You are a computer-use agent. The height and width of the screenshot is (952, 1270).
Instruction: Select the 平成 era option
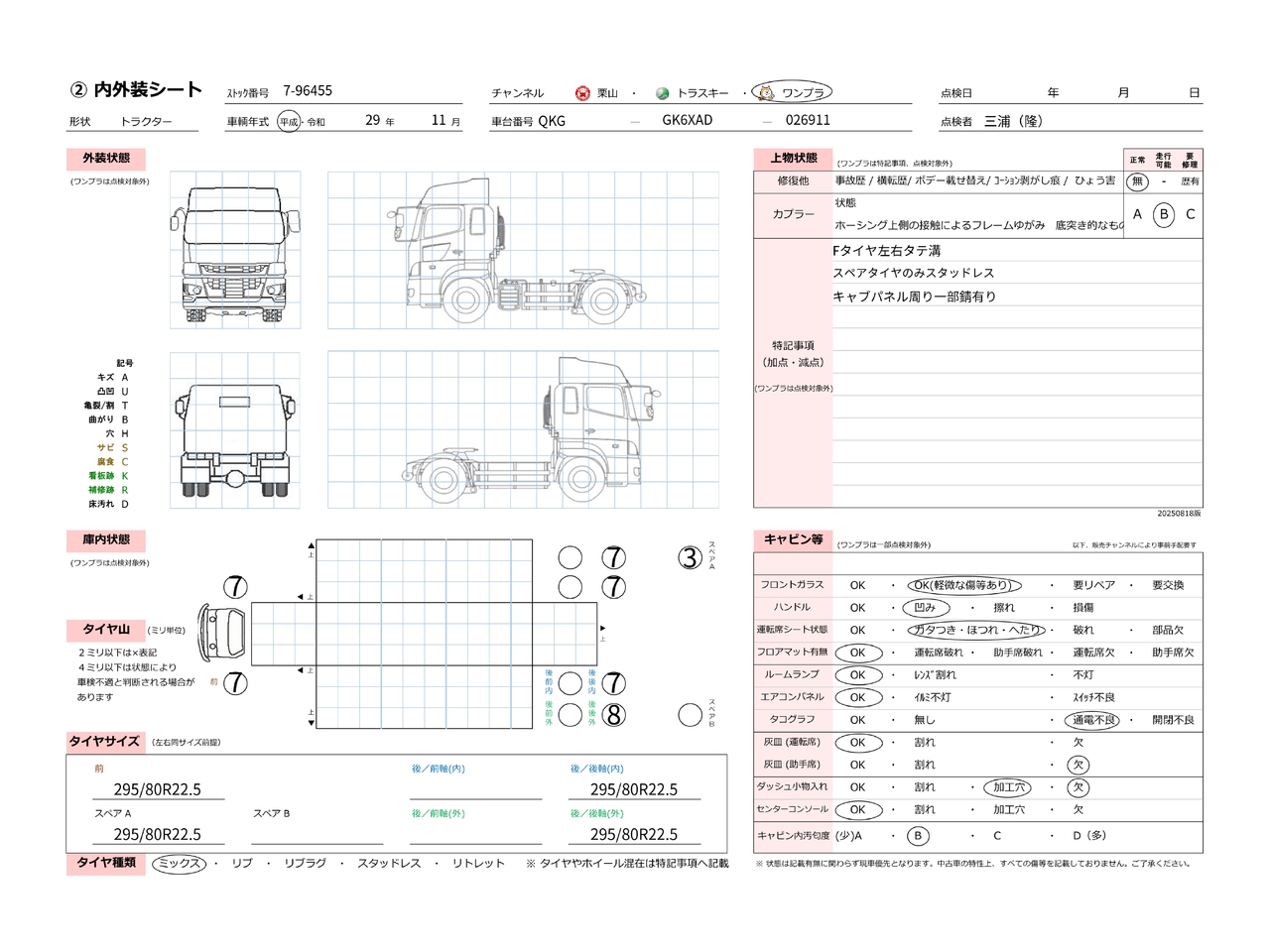(288, 122)
